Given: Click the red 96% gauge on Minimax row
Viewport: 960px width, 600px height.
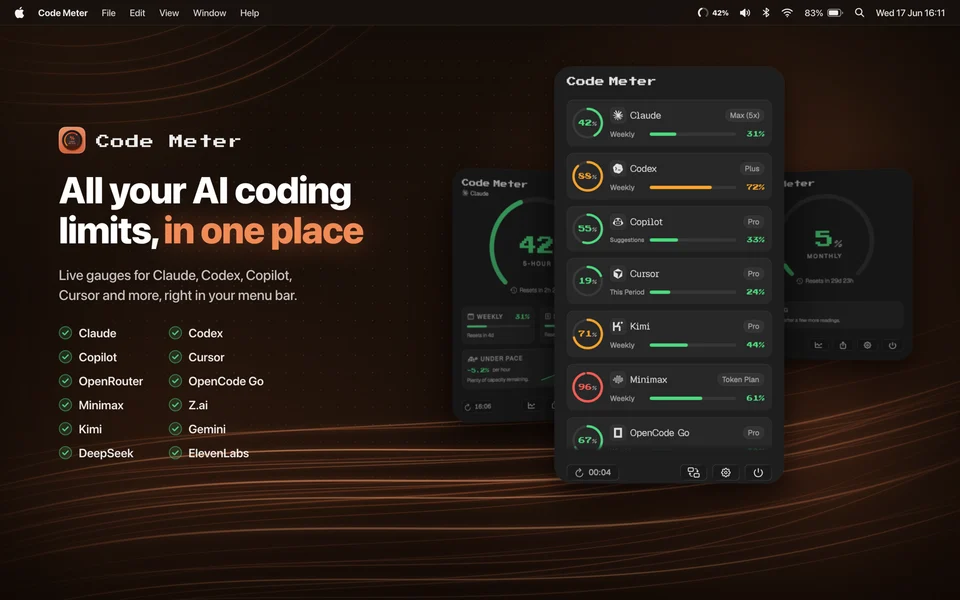Looking at the screenshot, I should 587,387.
